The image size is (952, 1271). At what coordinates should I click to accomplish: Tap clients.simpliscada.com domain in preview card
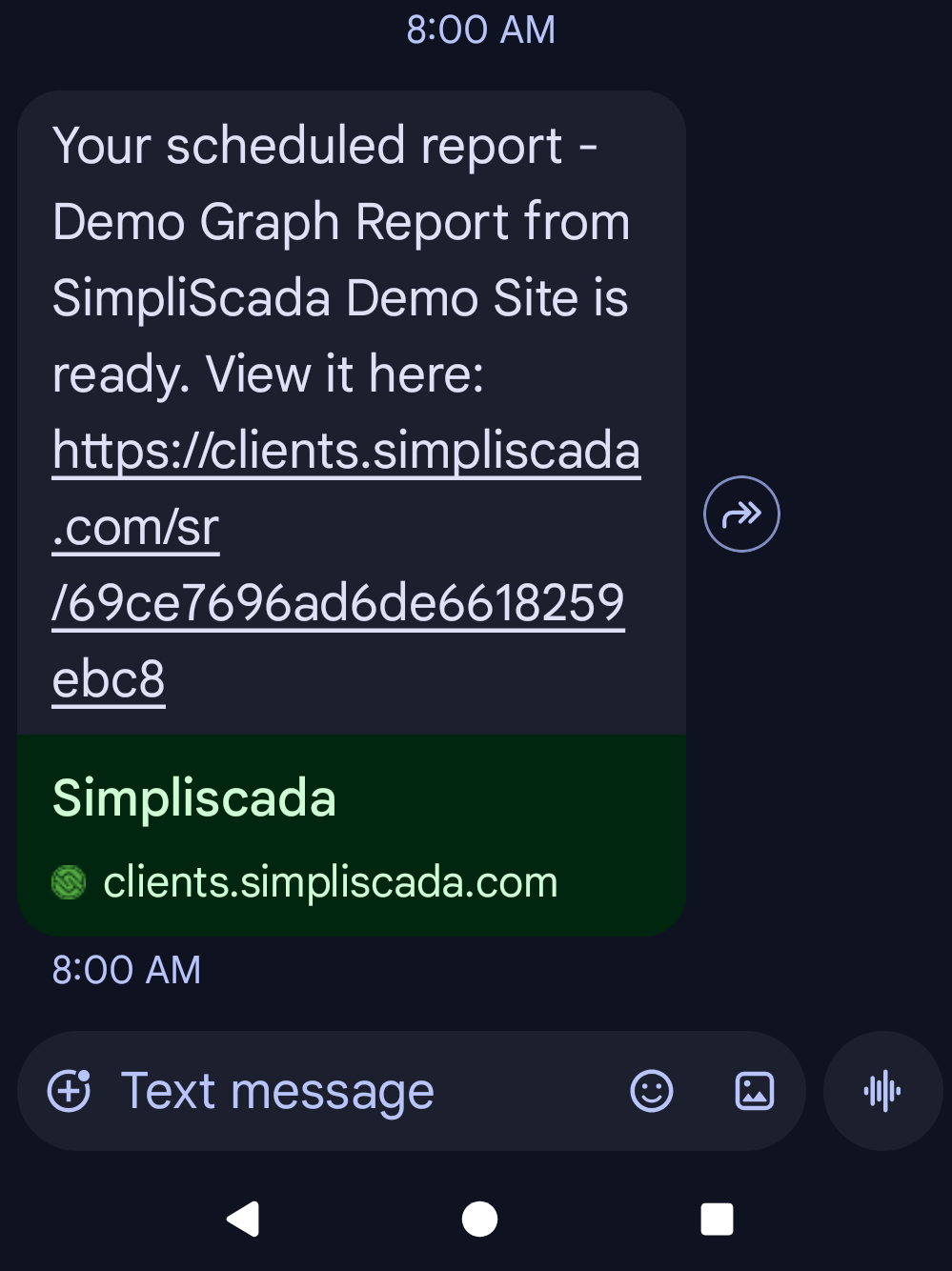[x=330, y=882]
